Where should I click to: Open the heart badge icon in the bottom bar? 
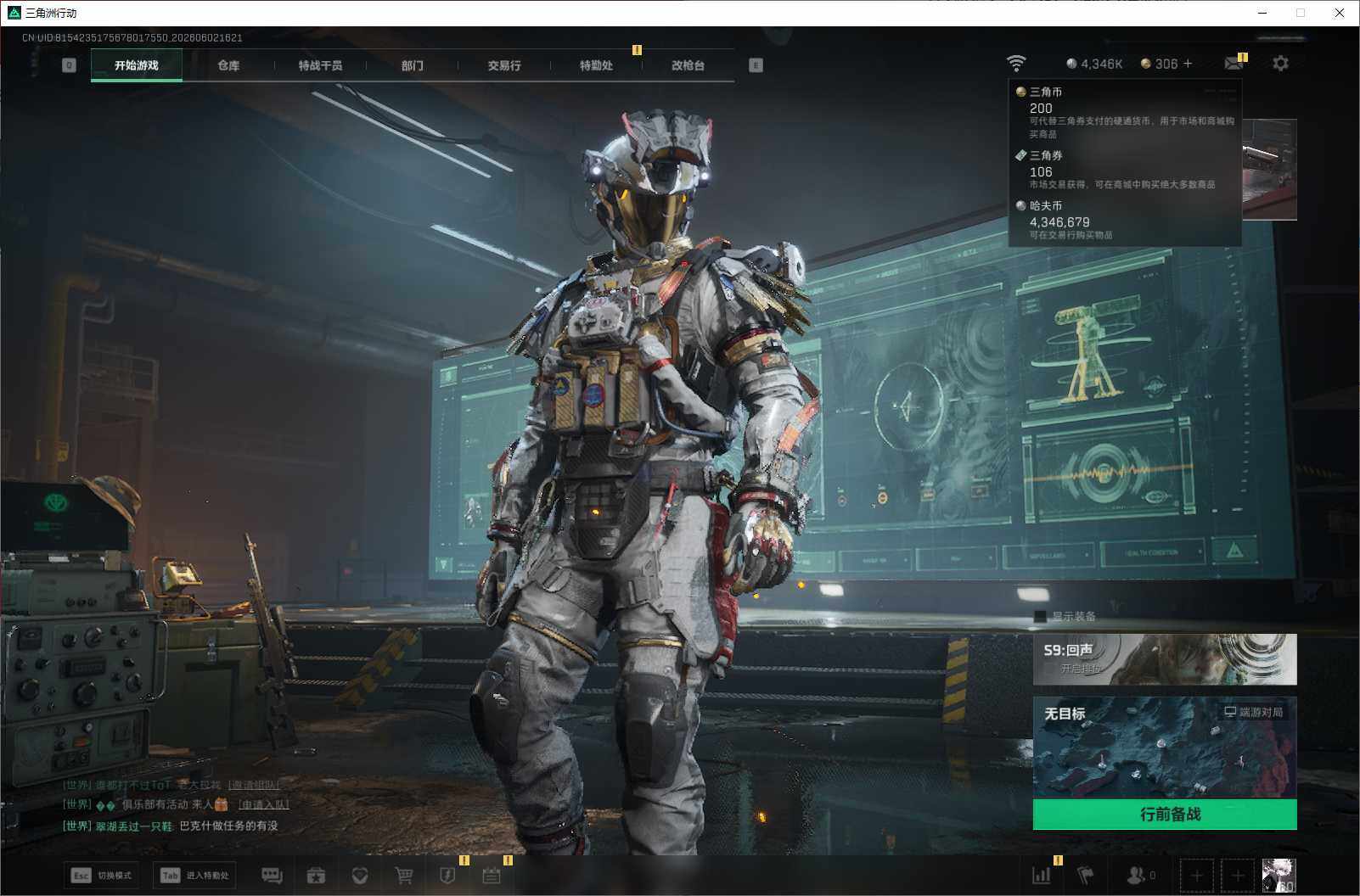click(360, 876)
